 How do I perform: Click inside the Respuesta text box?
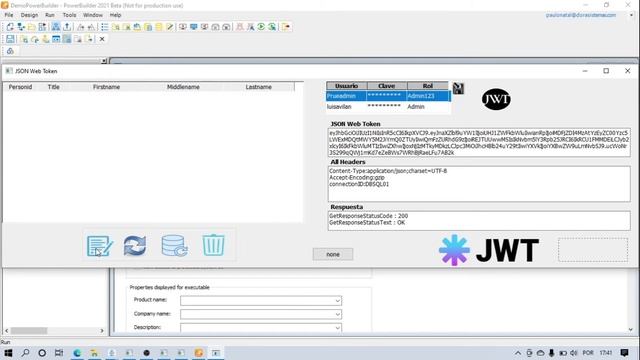pos(479,221)
